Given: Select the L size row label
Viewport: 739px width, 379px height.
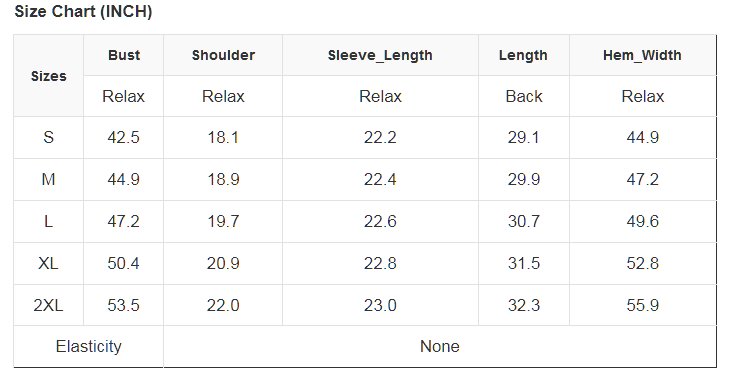Looking at the screenshot, I should click(x=49, y=222).
